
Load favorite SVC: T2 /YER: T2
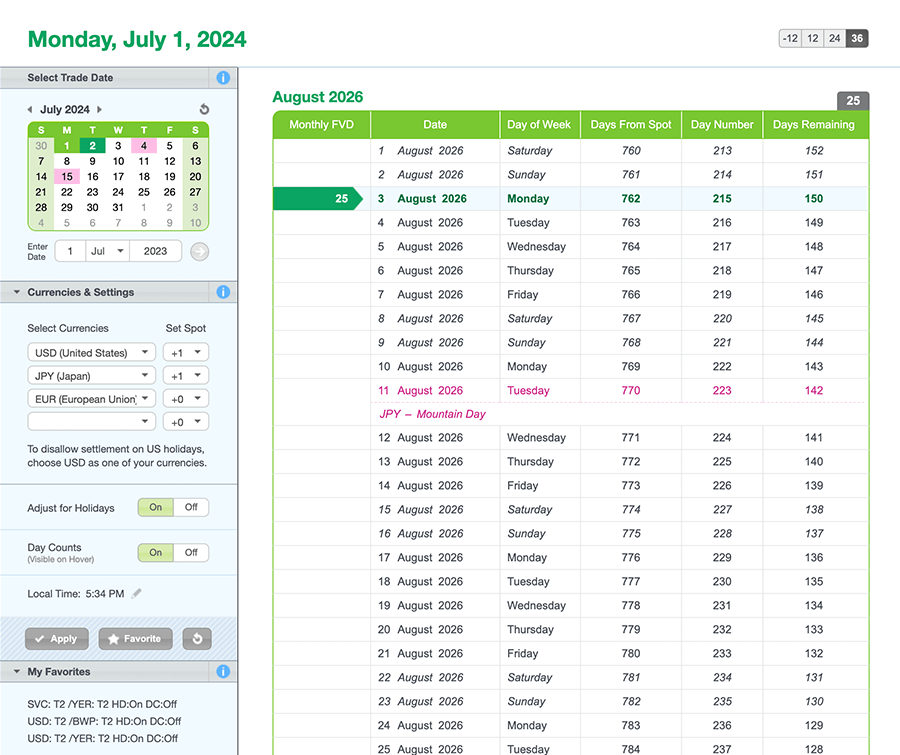(102, 704)
